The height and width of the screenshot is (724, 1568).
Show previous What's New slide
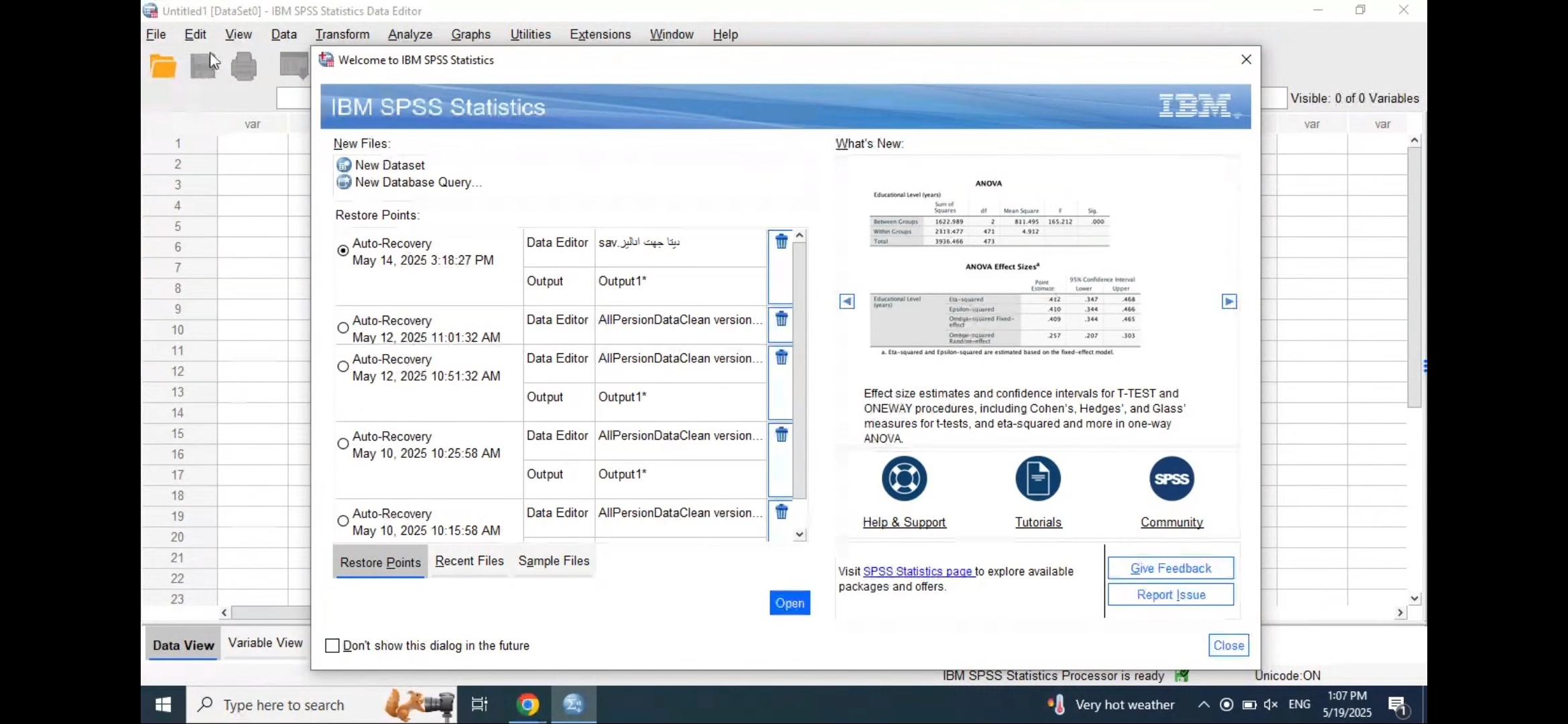tap(847, 302)
